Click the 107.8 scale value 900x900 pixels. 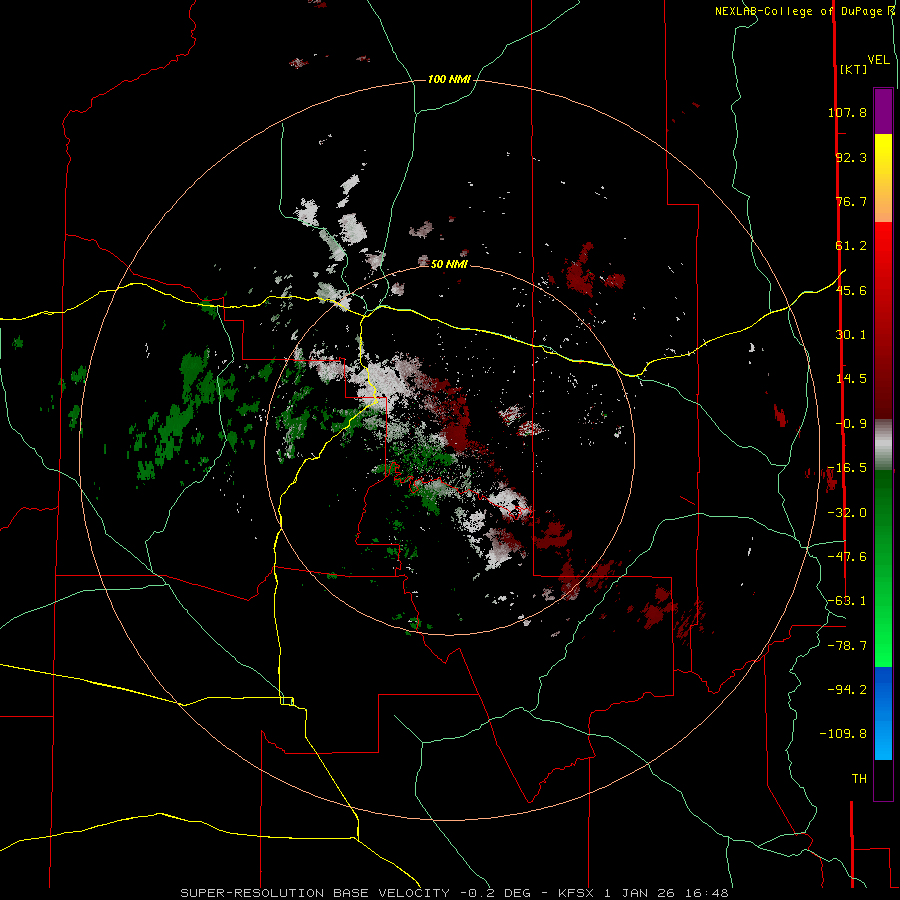click(x=847, y=112)
